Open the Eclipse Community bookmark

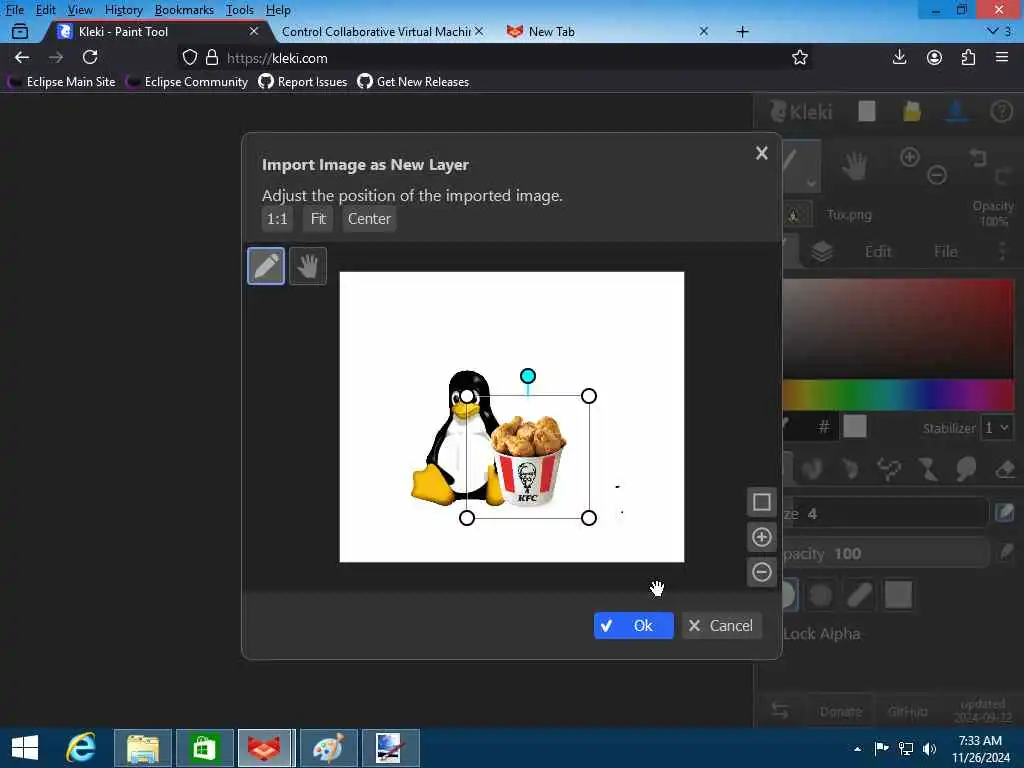187,82
